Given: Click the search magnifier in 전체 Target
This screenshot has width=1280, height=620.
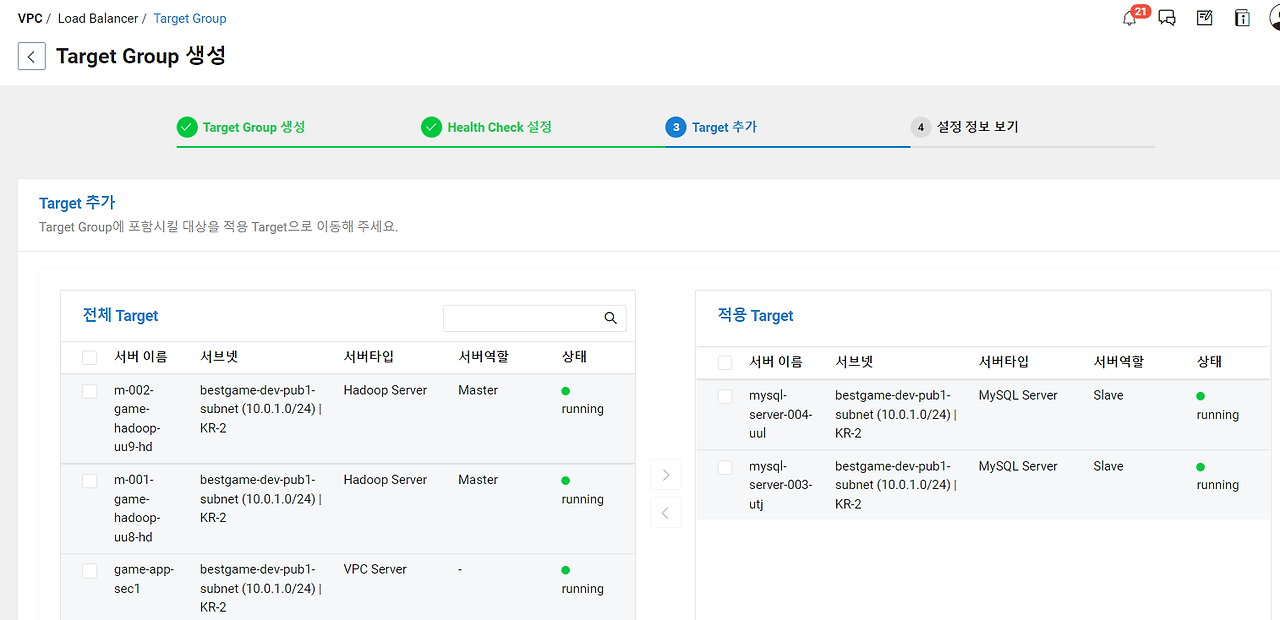Looking at the screenshot, I should click(x=611, y=318).
